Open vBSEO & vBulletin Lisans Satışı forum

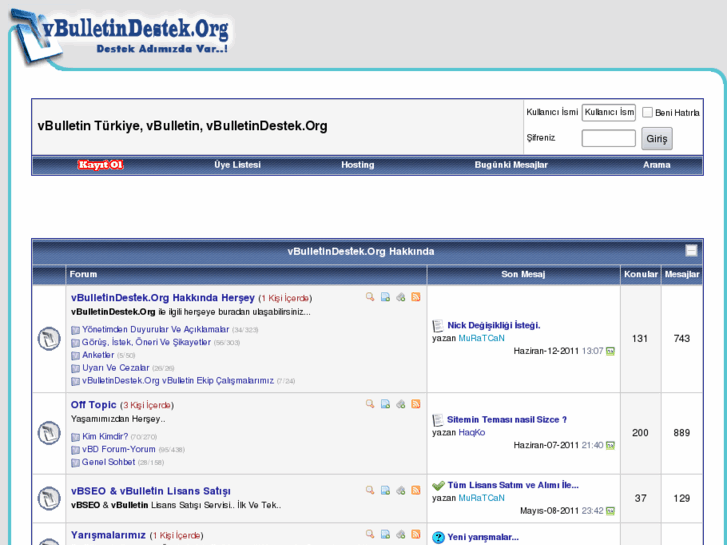(151, 491)
